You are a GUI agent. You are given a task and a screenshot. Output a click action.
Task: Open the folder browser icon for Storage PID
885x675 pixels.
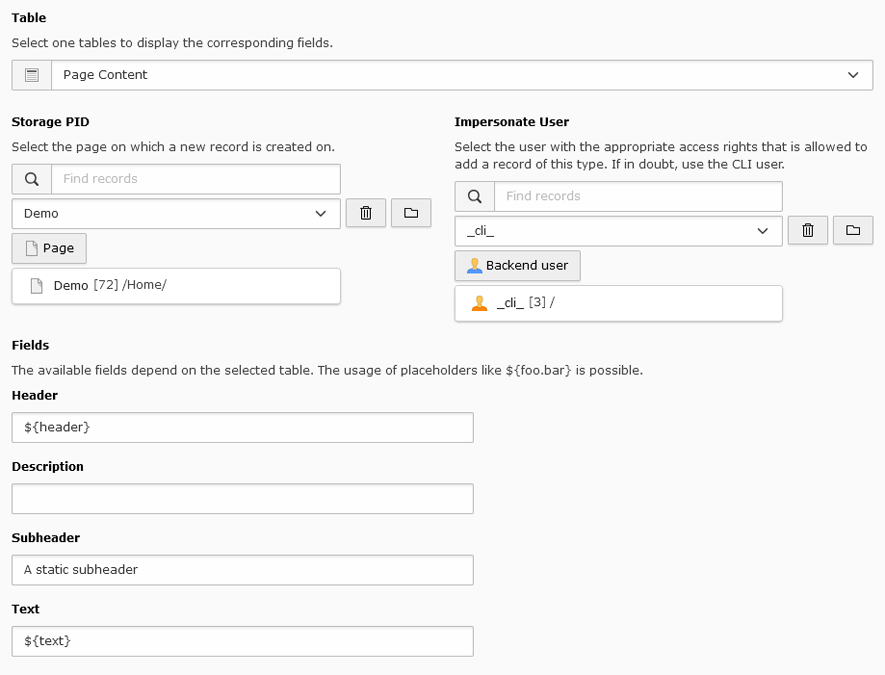coord(411,213)
